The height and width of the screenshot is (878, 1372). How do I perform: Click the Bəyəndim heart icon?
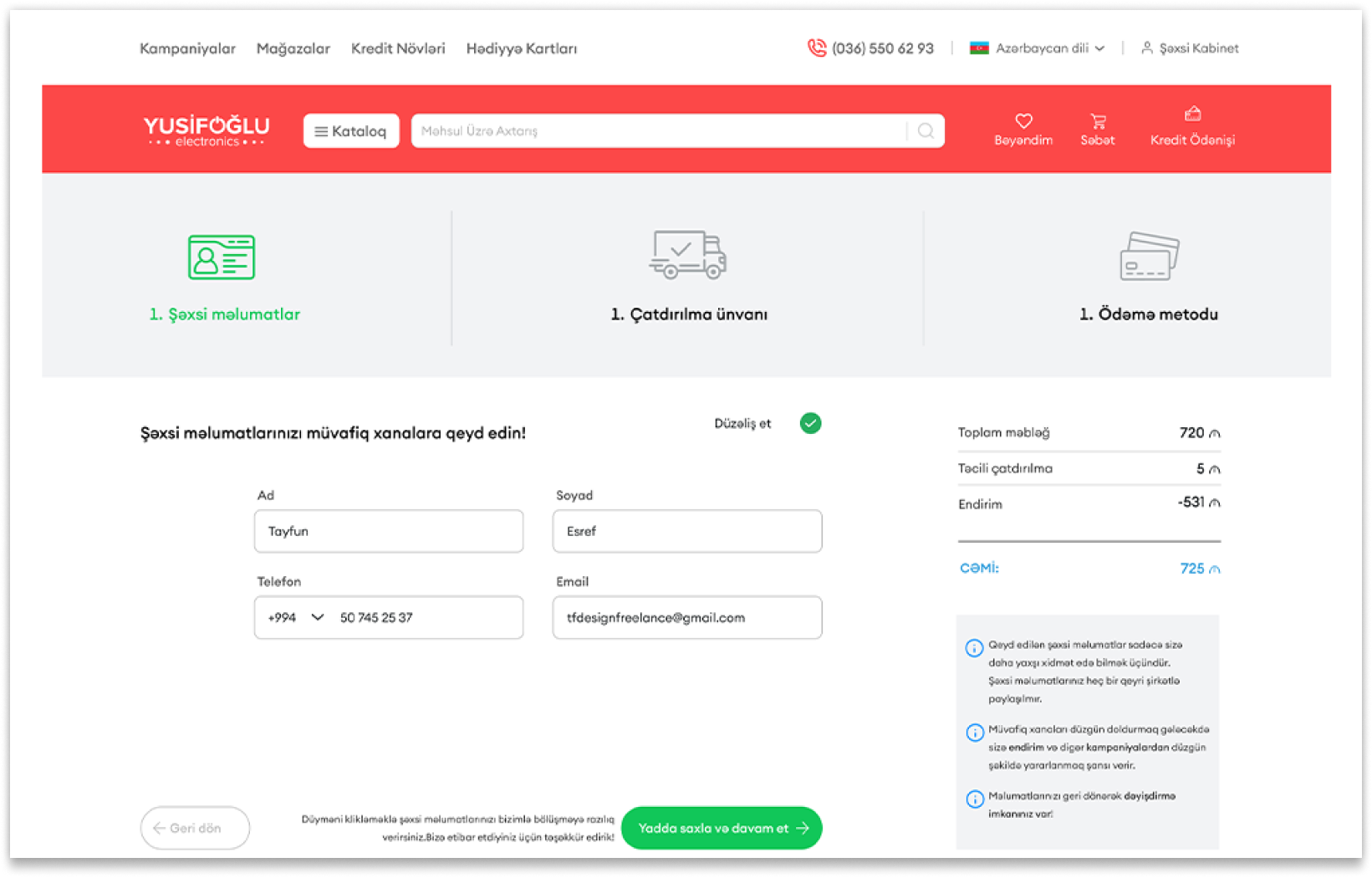(1023, 121)
